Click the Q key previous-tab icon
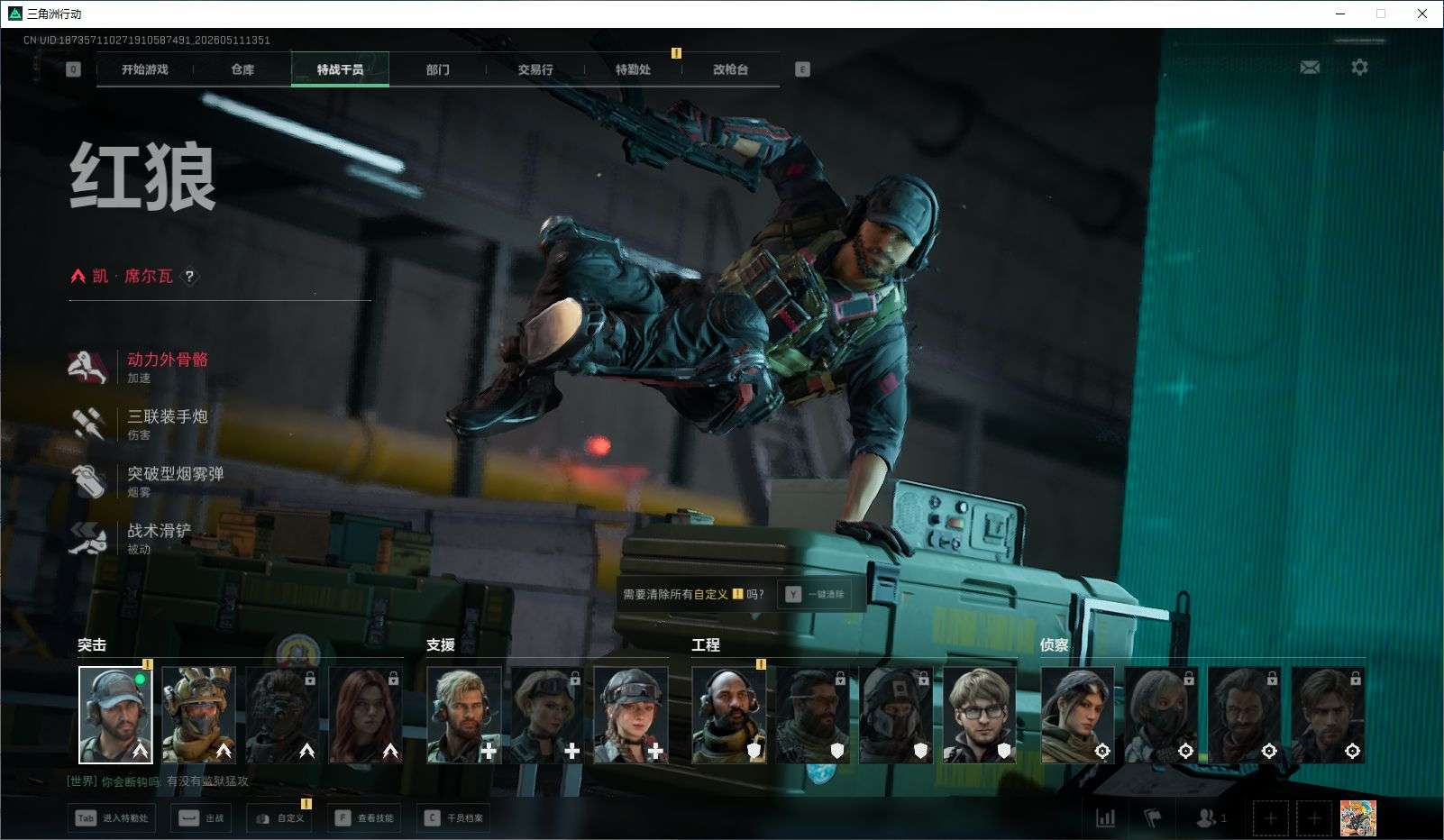 click(x=73, y=69)
